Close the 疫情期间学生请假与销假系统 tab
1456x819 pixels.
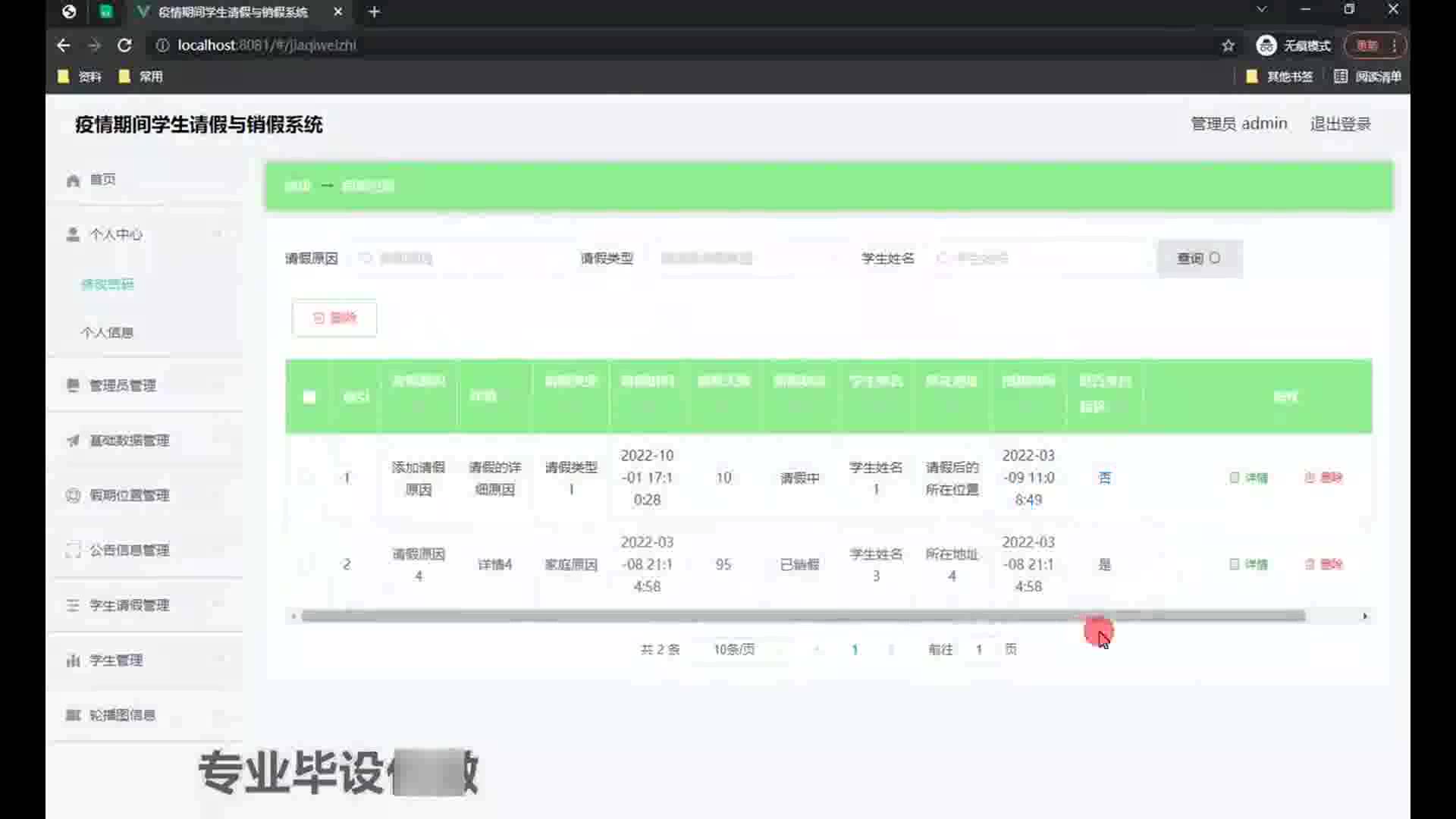click(338, 11)
